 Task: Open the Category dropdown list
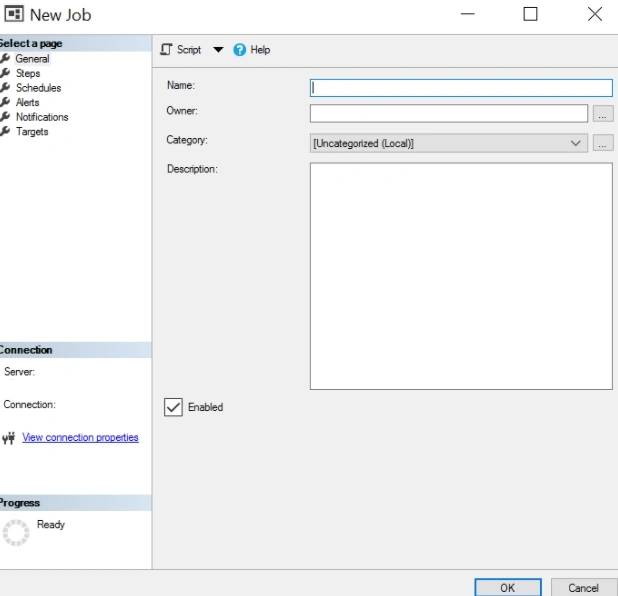[449, 143]
